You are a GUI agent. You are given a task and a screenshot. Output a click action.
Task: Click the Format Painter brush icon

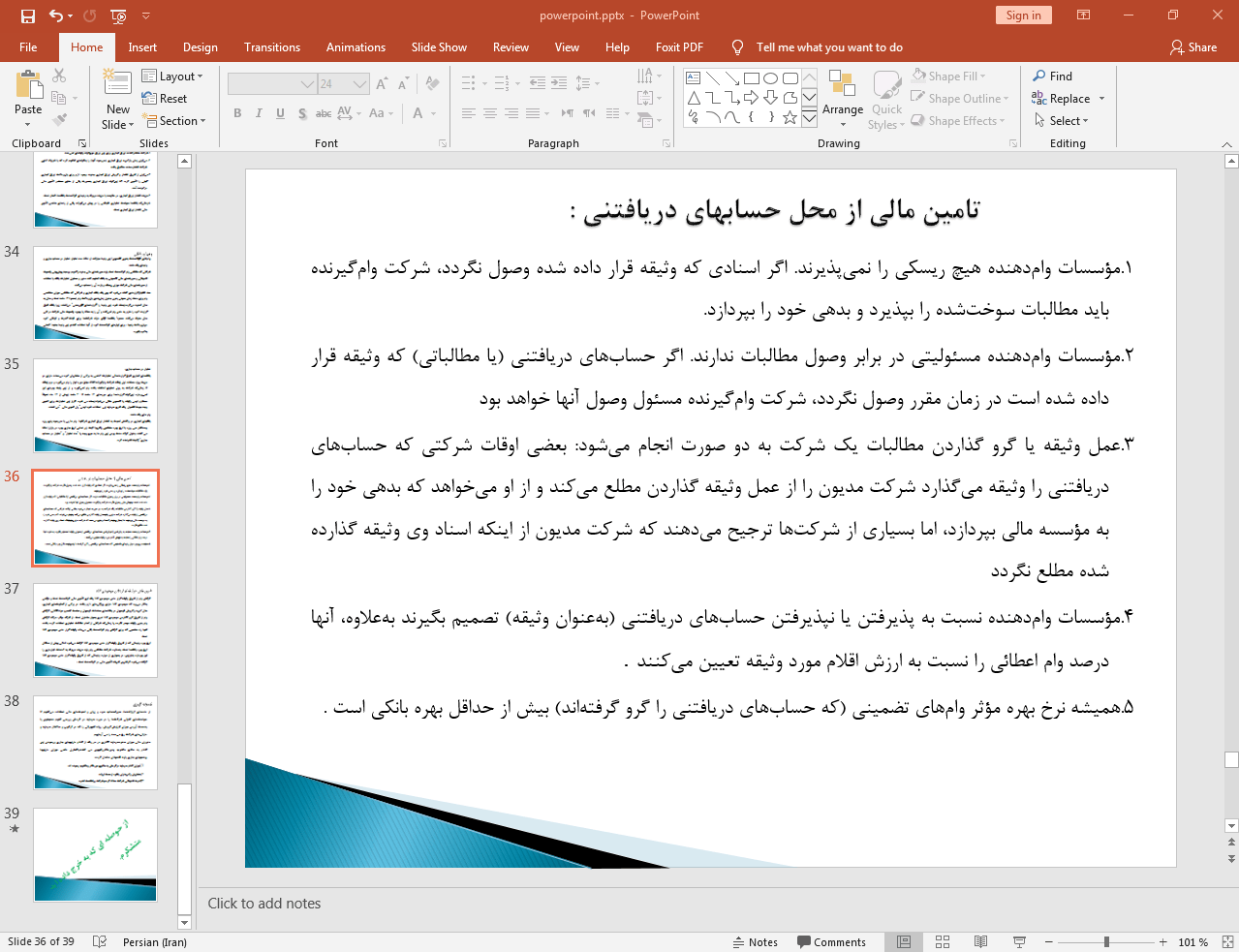[x=59, y=120]
